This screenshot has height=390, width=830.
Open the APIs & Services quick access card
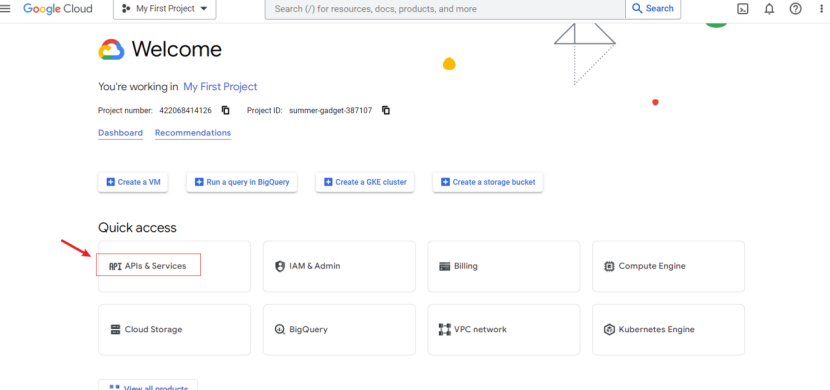click(x=174, y=266)
